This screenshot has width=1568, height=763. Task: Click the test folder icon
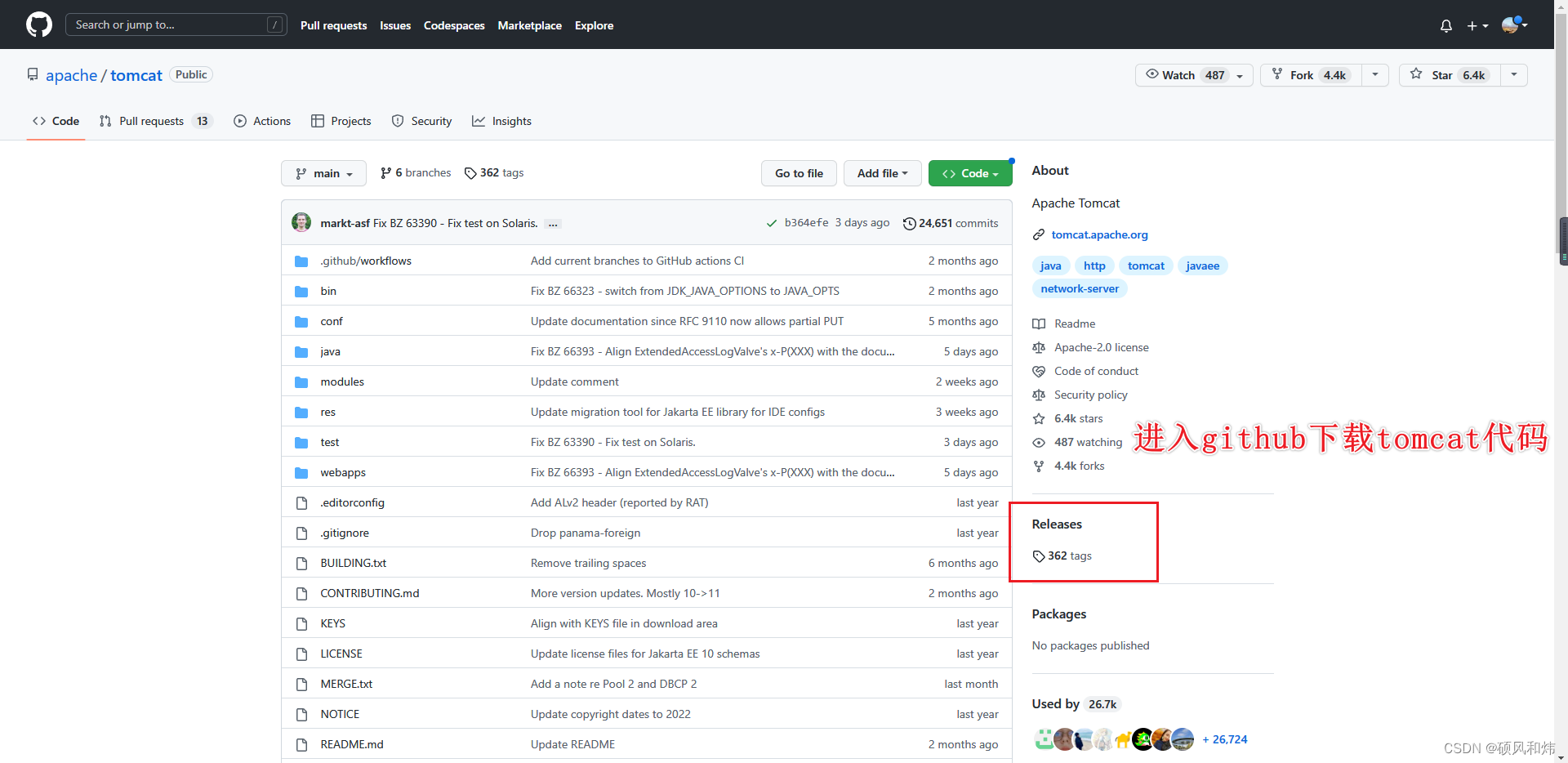point(301,443)
